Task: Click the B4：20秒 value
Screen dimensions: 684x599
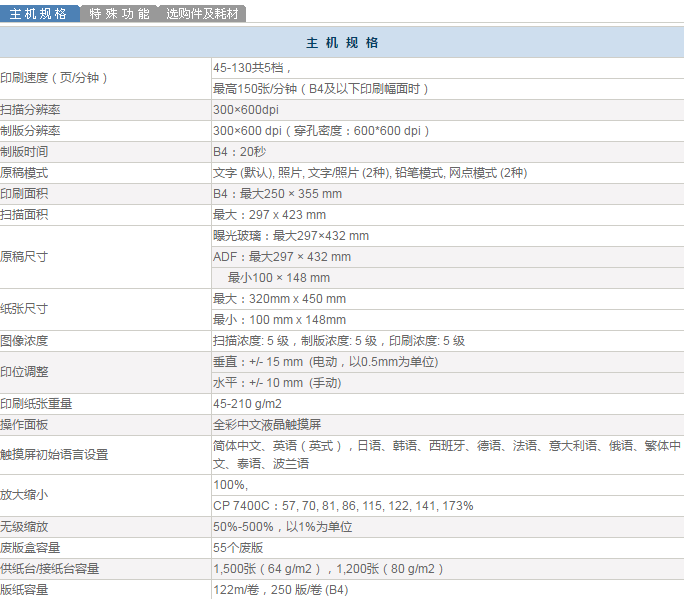Action: (239, 152)
